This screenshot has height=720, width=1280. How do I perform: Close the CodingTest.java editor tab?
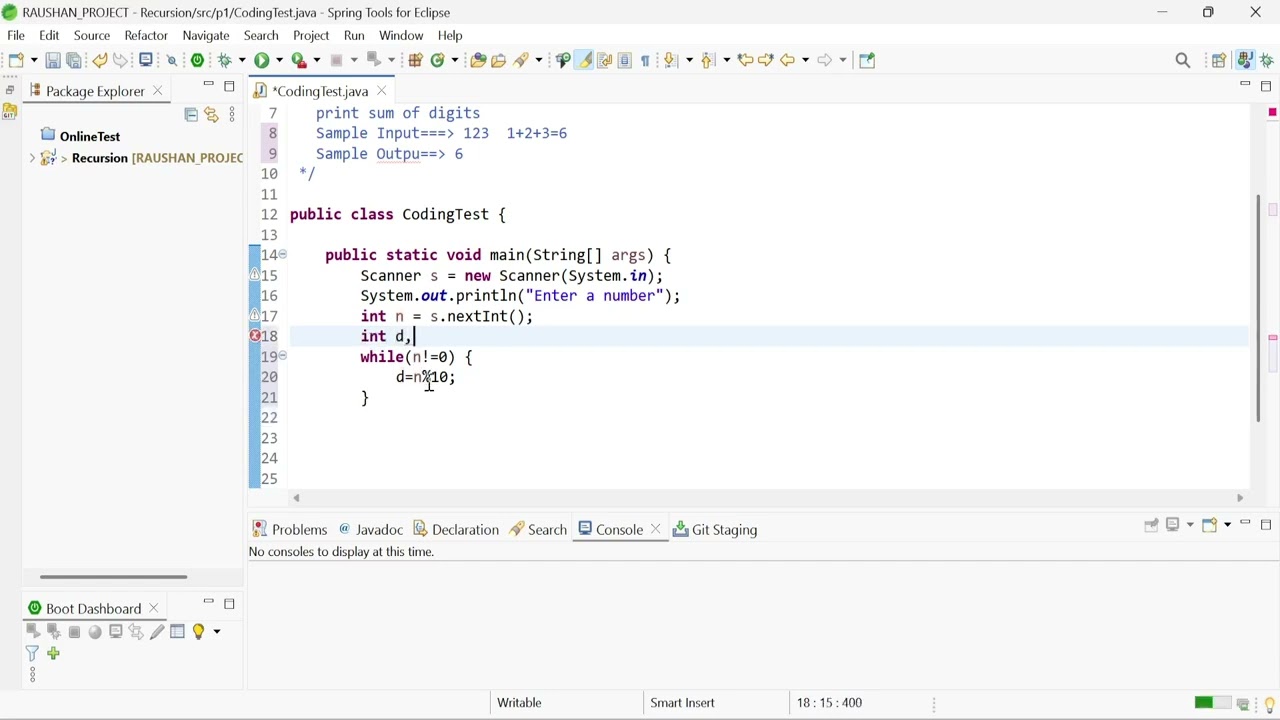pos(381,91)
